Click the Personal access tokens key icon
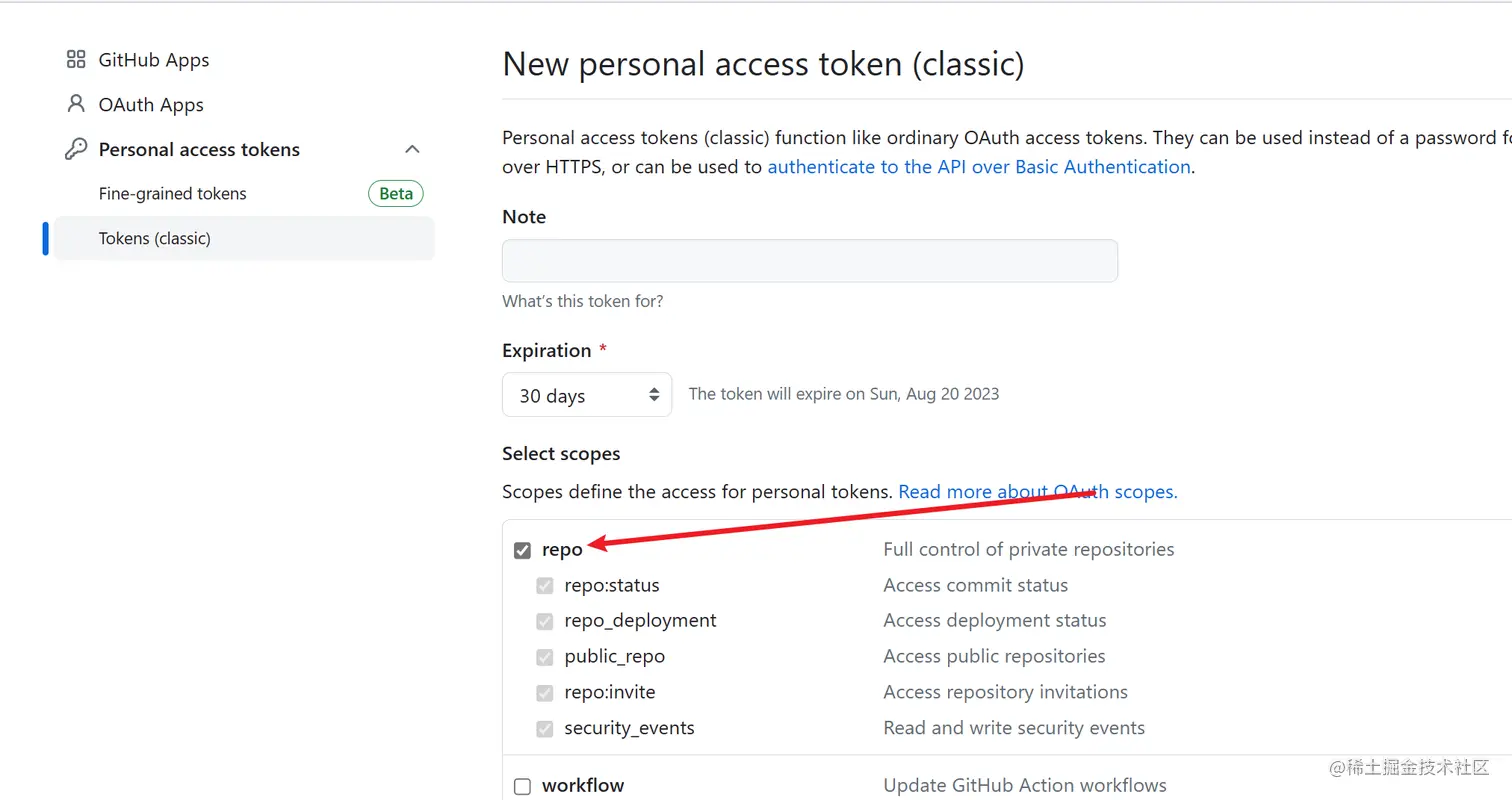The width and height of the screenshot is (1512, 800). coord(76,149)
